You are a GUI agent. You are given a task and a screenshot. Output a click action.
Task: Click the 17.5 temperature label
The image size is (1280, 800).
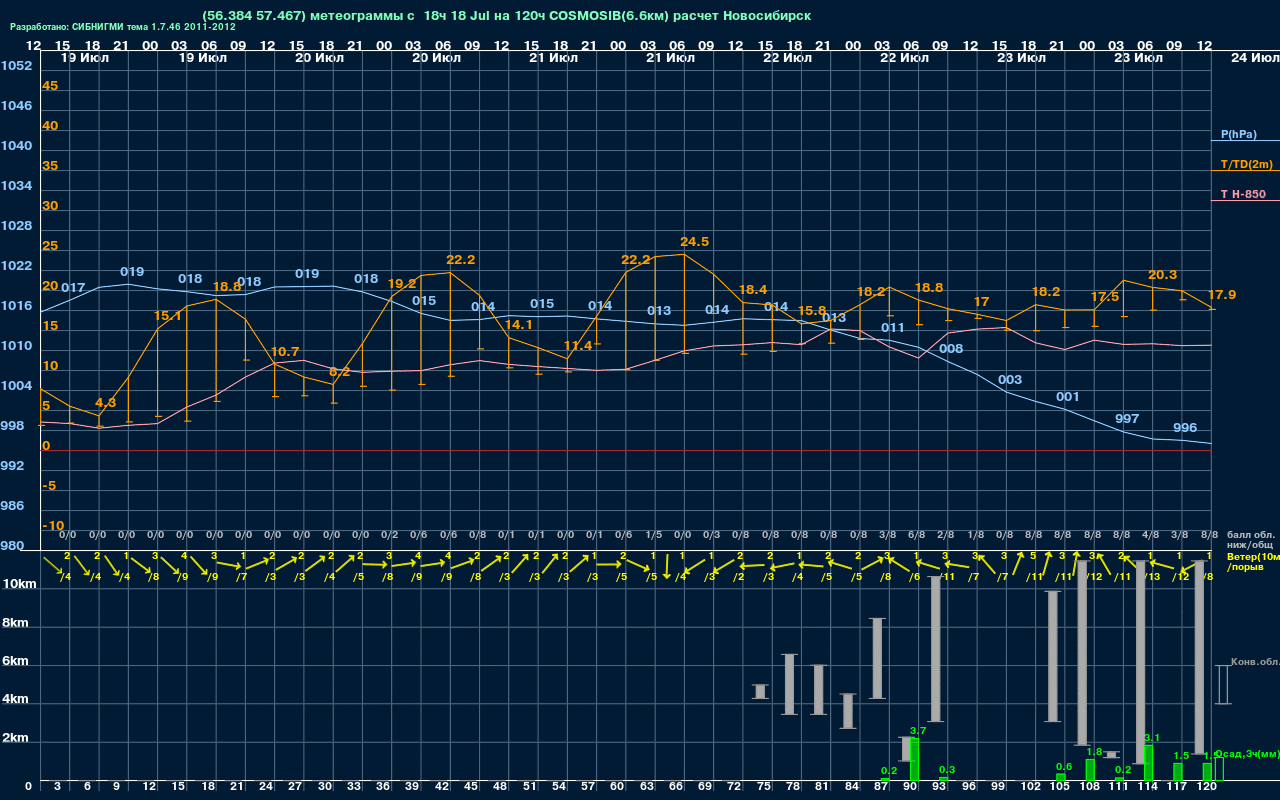[1105, 297]
